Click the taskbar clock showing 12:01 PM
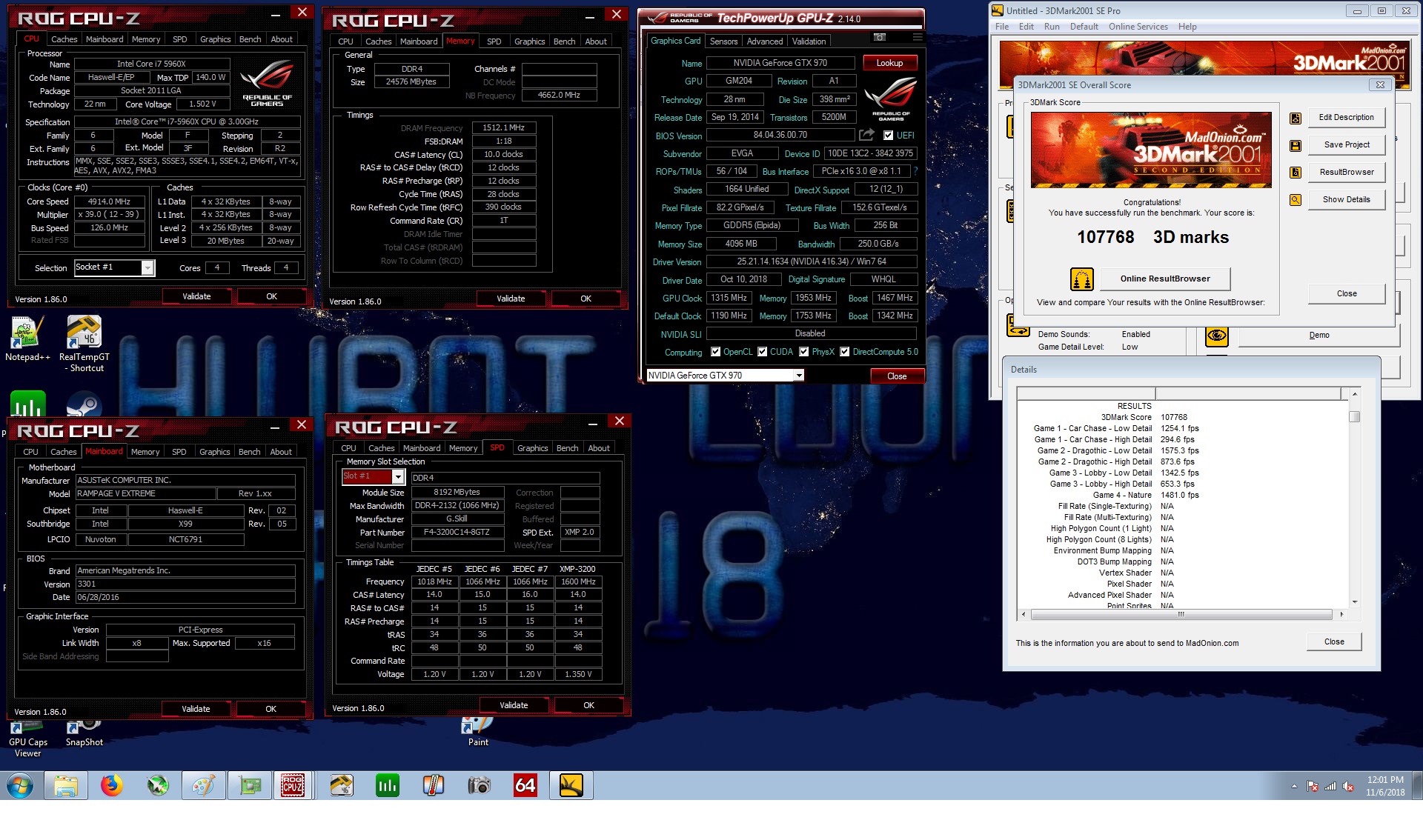 click(x=1385, y=786)
